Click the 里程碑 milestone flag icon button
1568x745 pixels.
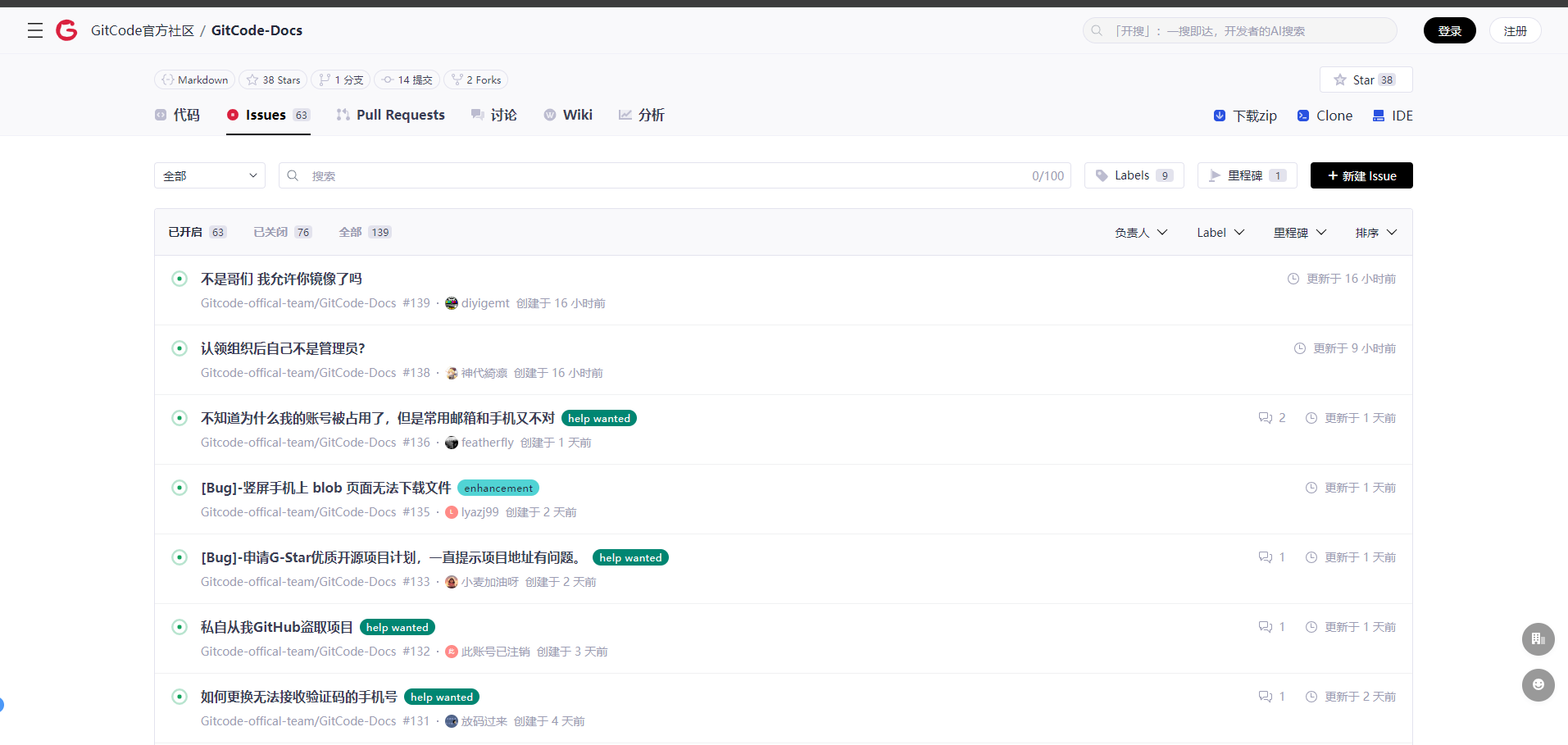click(x=1215, y=175)
